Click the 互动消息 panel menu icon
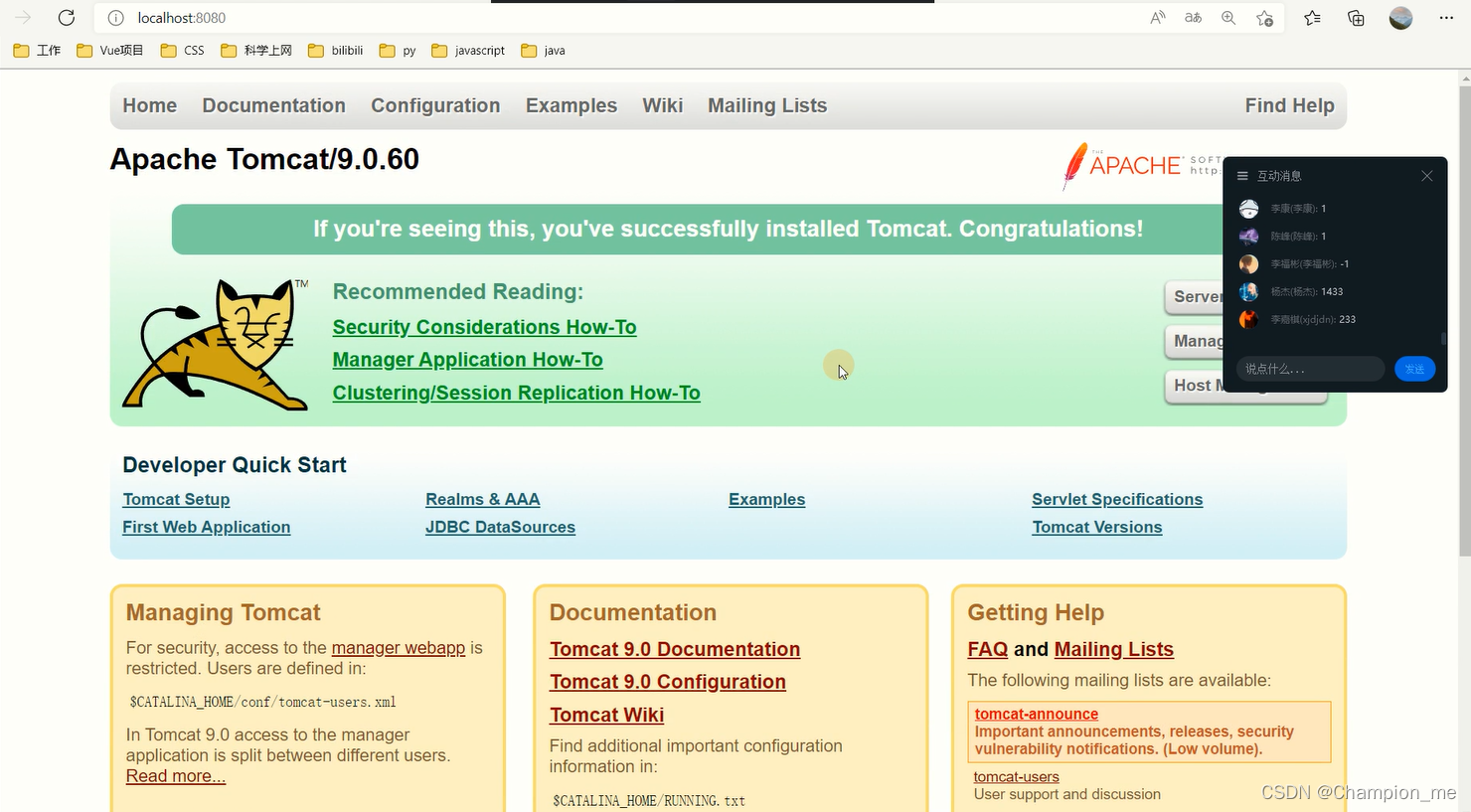 (1242, 176)
